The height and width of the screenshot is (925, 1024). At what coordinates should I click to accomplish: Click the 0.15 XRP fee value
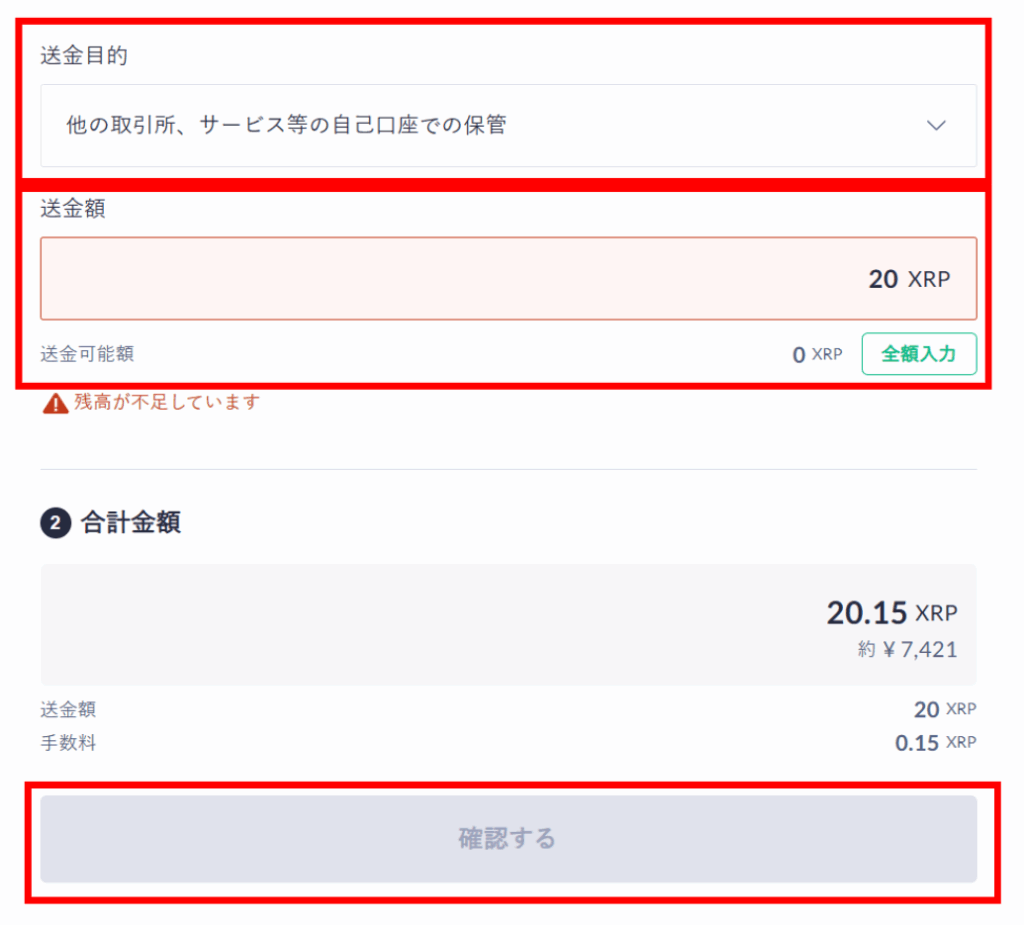(935, 743)
